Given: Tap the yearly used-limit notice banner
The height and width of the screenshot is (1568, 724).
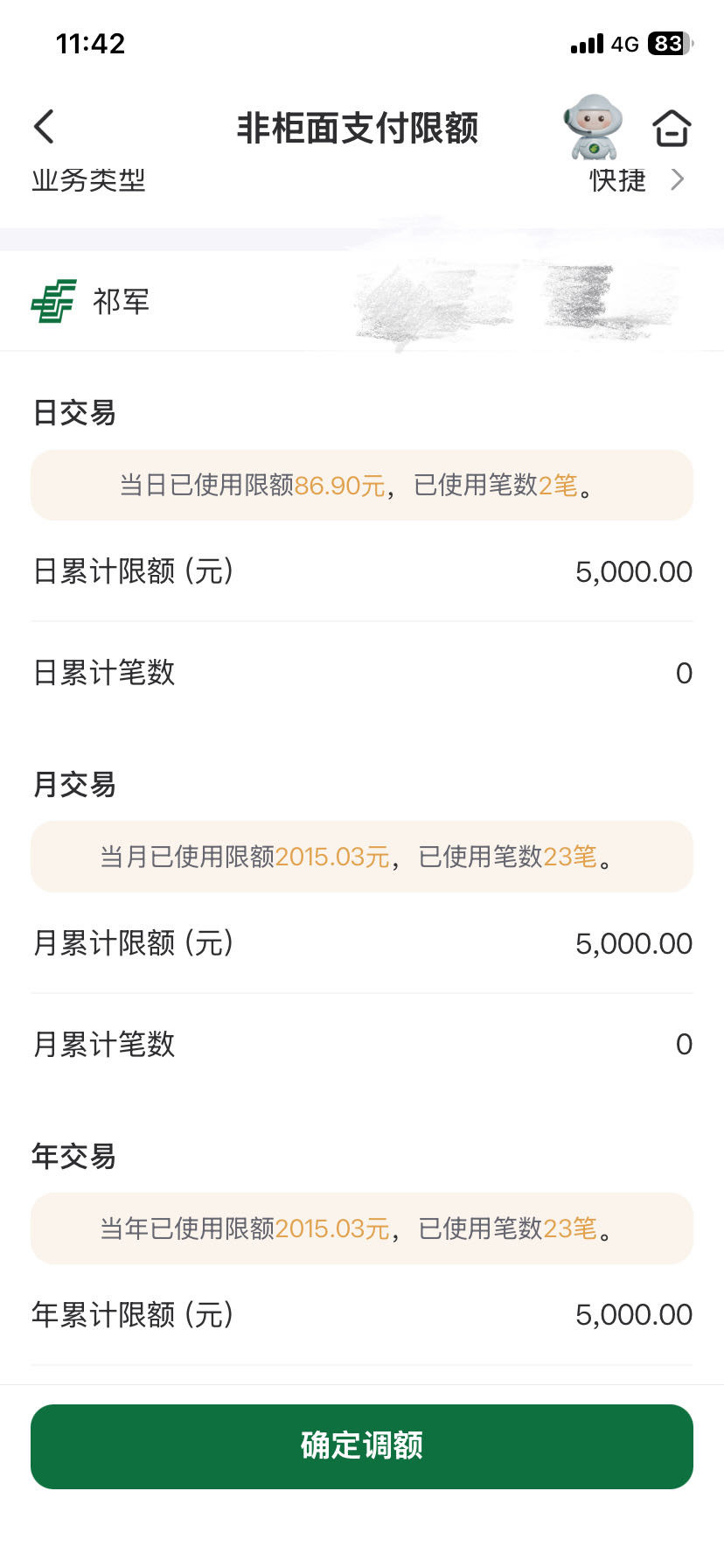Looking at the screenshot, I should (x=362, y=1228).
